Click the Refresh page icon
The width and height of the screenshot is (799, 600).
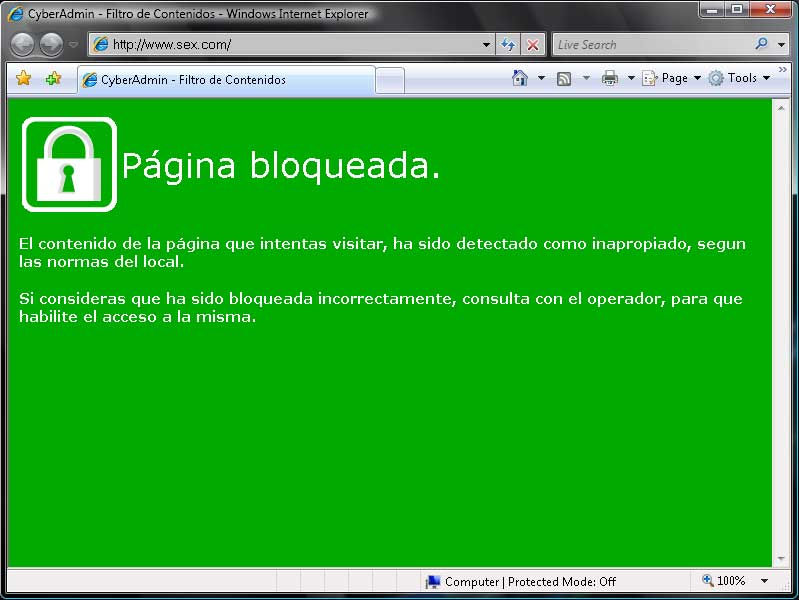point(508,45)
